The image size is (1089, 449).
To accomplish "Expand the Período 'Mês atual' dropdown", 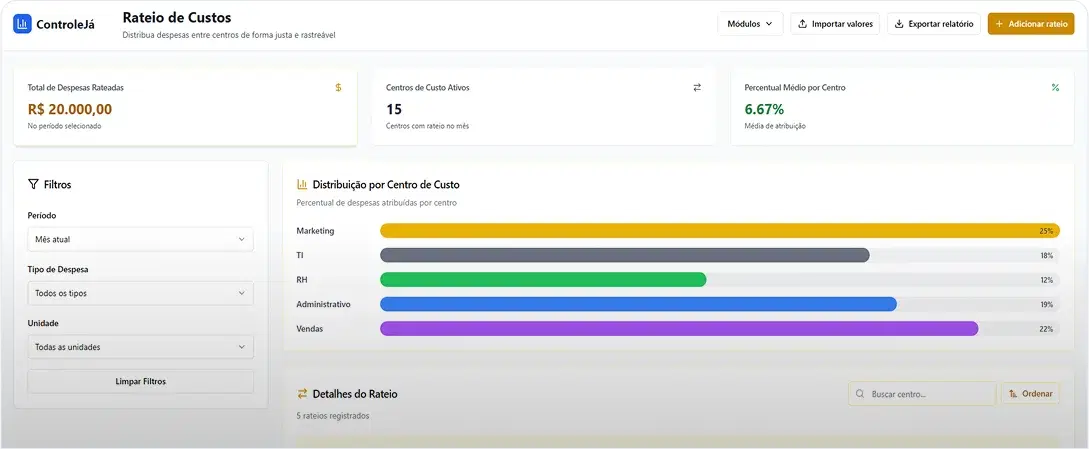I will [x=140, y=240].
